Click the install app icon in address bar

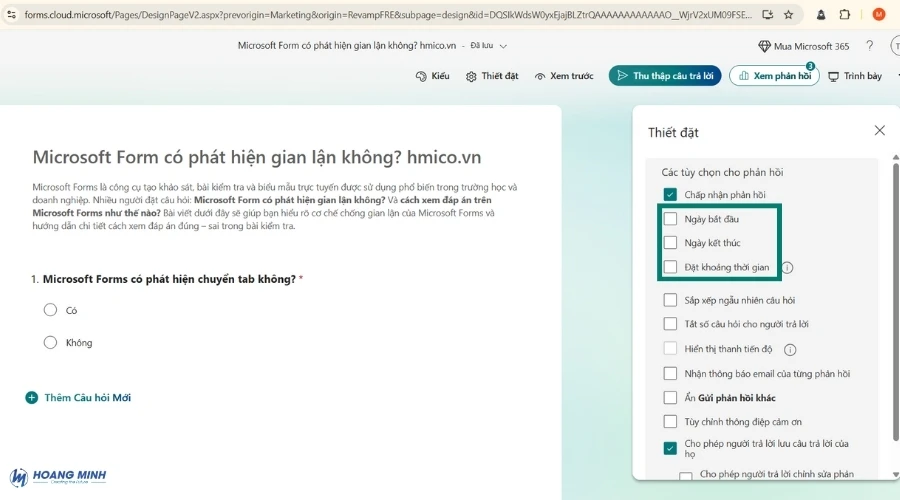767,15
